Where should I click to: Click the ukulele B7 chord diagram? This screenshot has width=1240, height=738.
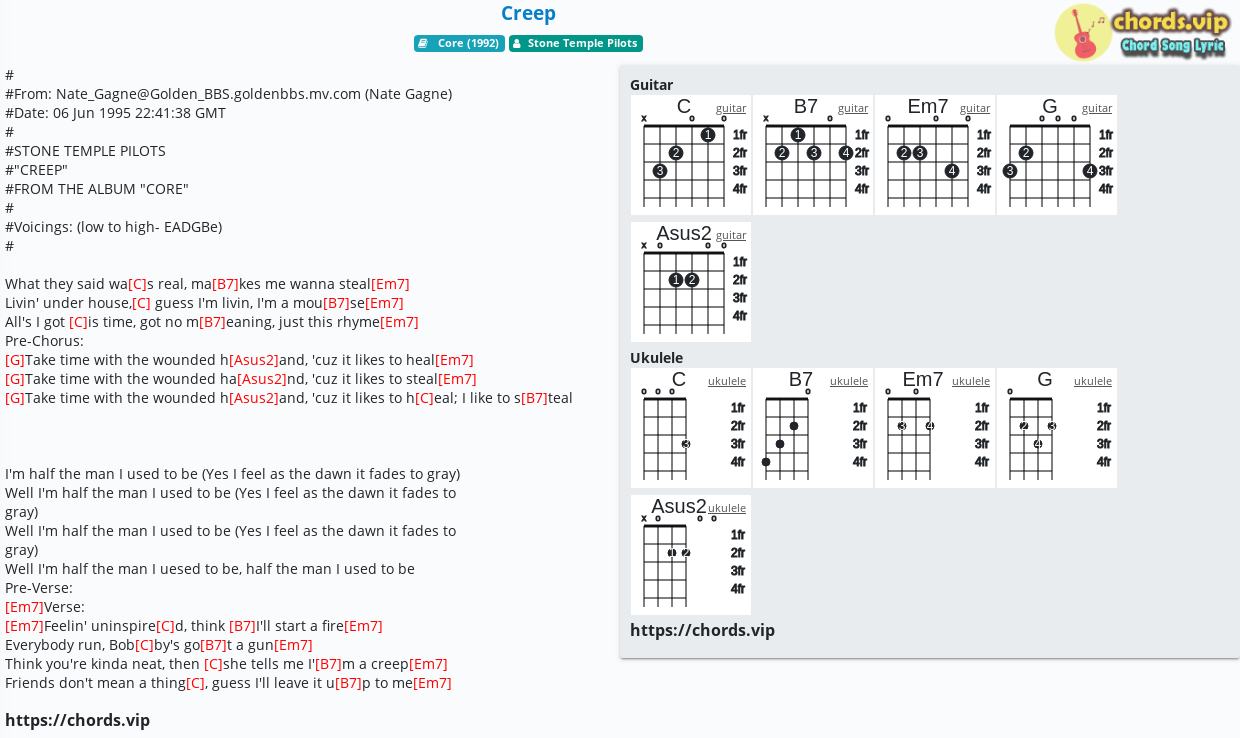tap(813, 428)
